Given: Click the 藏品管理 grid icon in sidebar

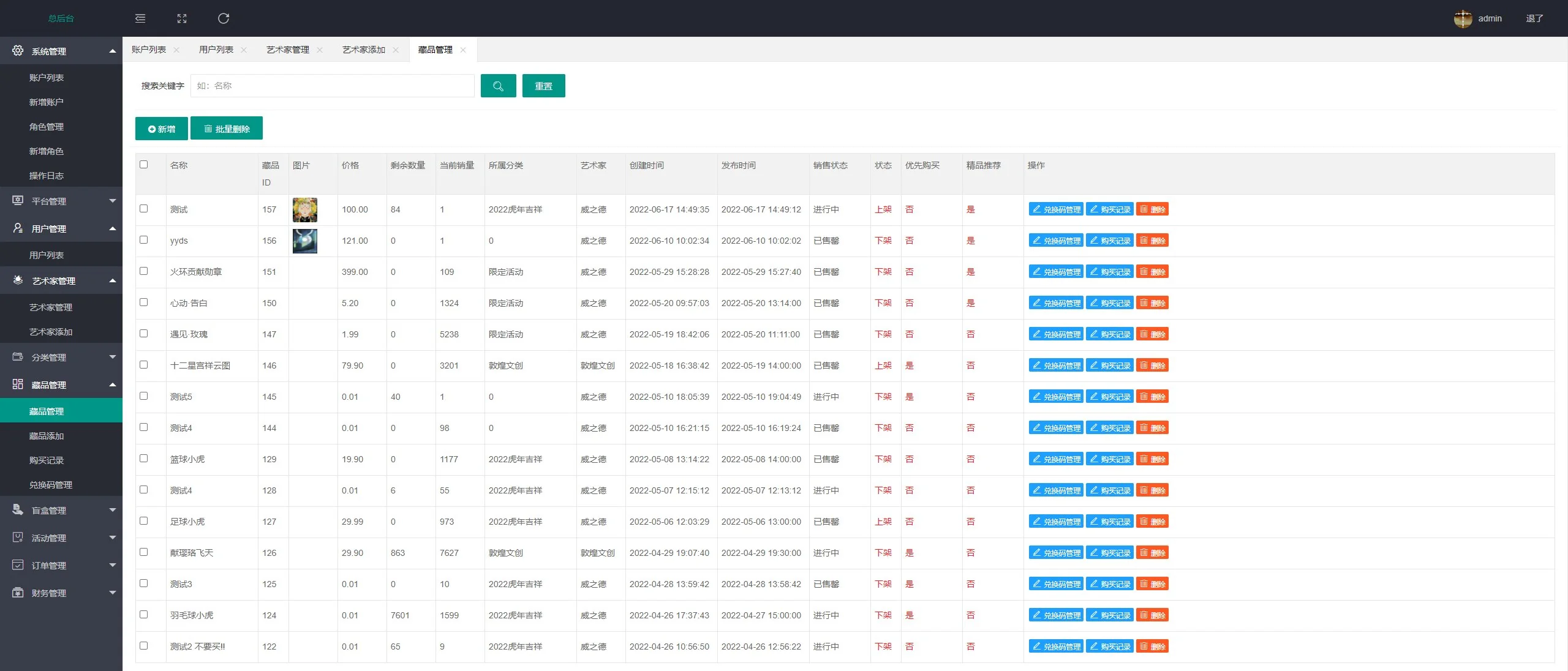Looking at the screenshot, I should point(18,384).
